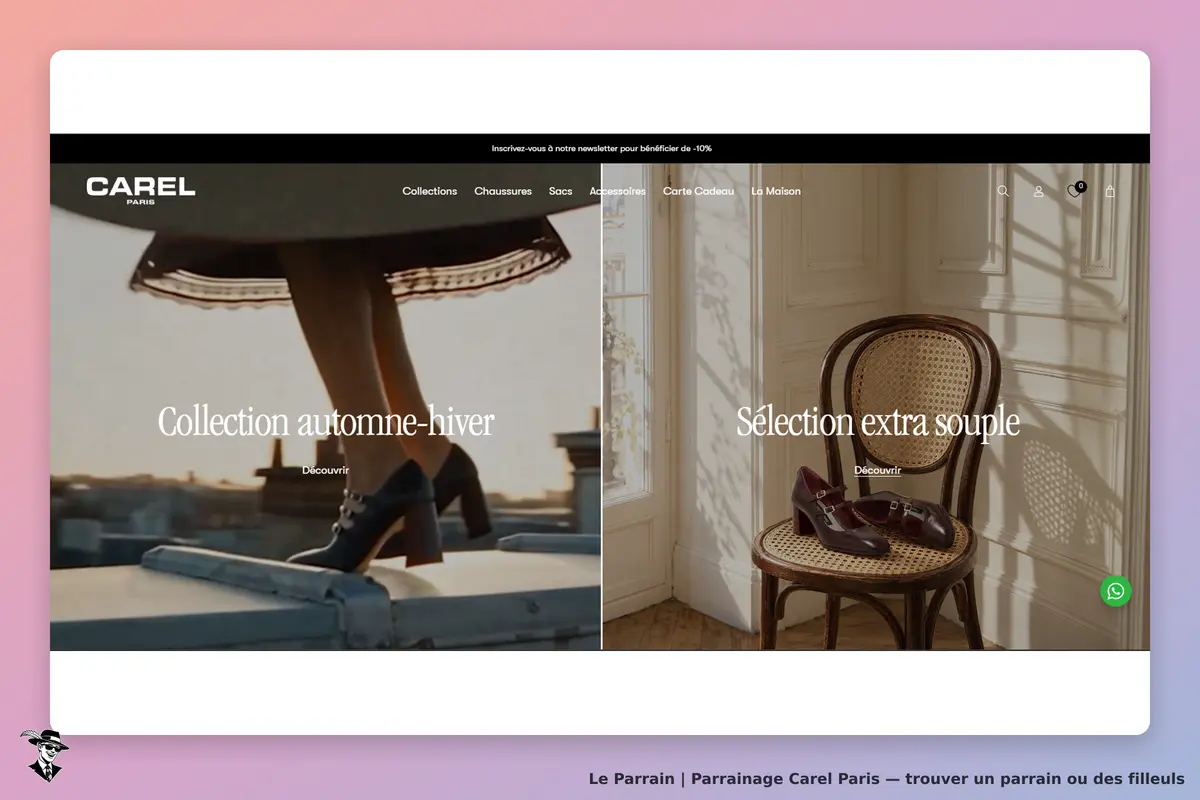Open the shopping bag cart icon
Viewport: 1200px width, 800px height.
[x=1110, y=191]
